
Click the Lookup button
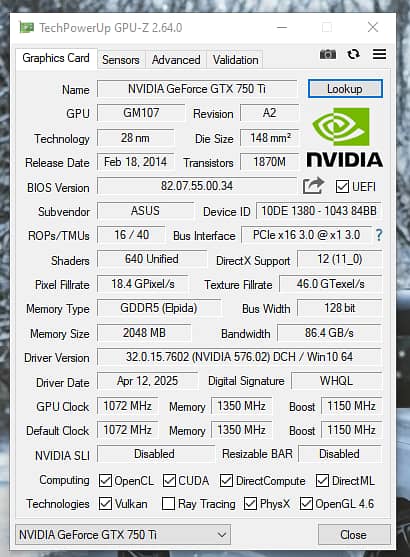345,89
